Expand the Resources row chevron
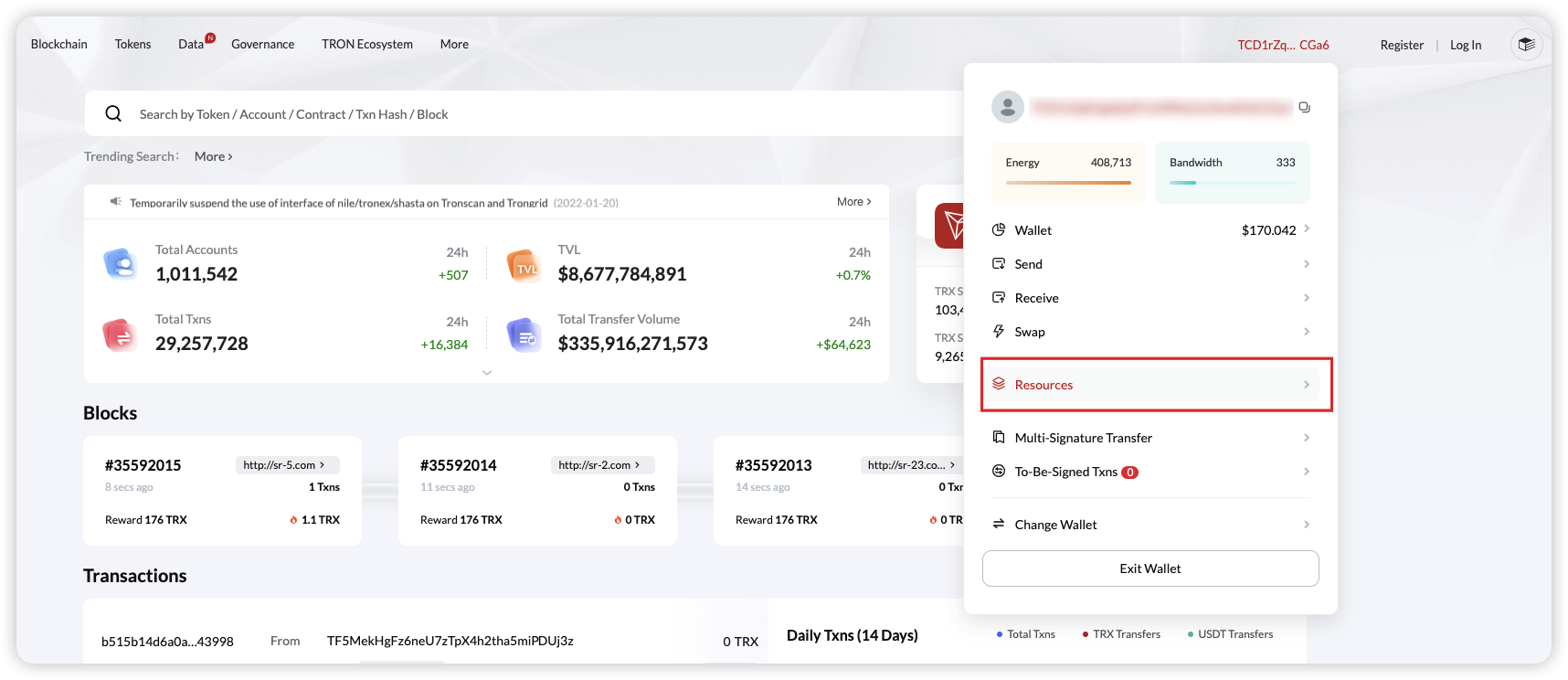 [1307, 384]
